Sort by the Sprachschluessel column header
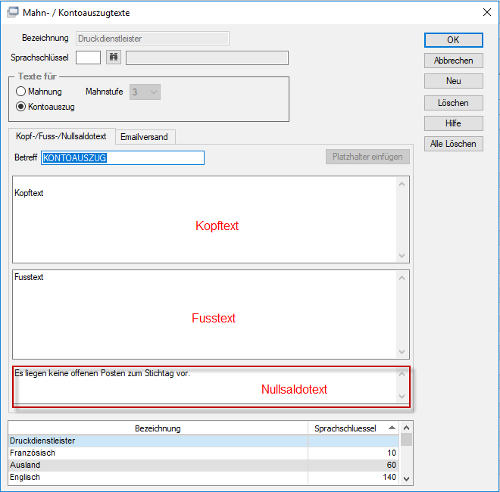The height and width of the screenshot is (492, 500). [x=353, y=428]
